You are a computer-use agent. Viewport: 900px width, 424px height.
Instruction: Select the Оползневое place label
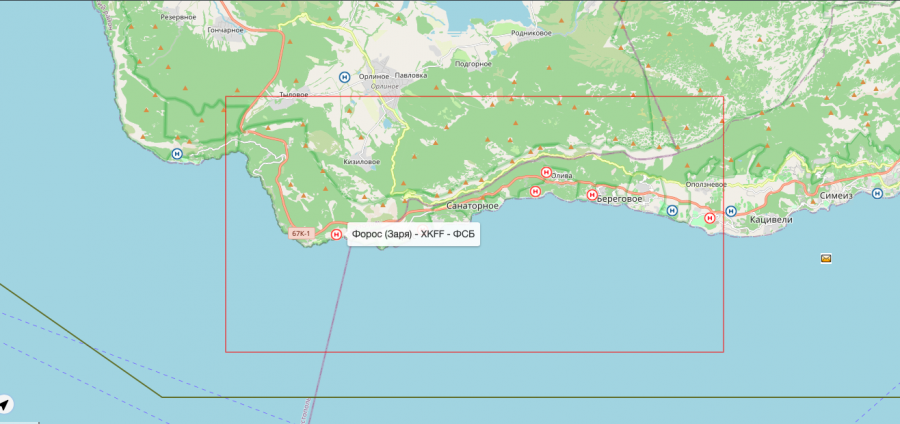click(713, 185)
